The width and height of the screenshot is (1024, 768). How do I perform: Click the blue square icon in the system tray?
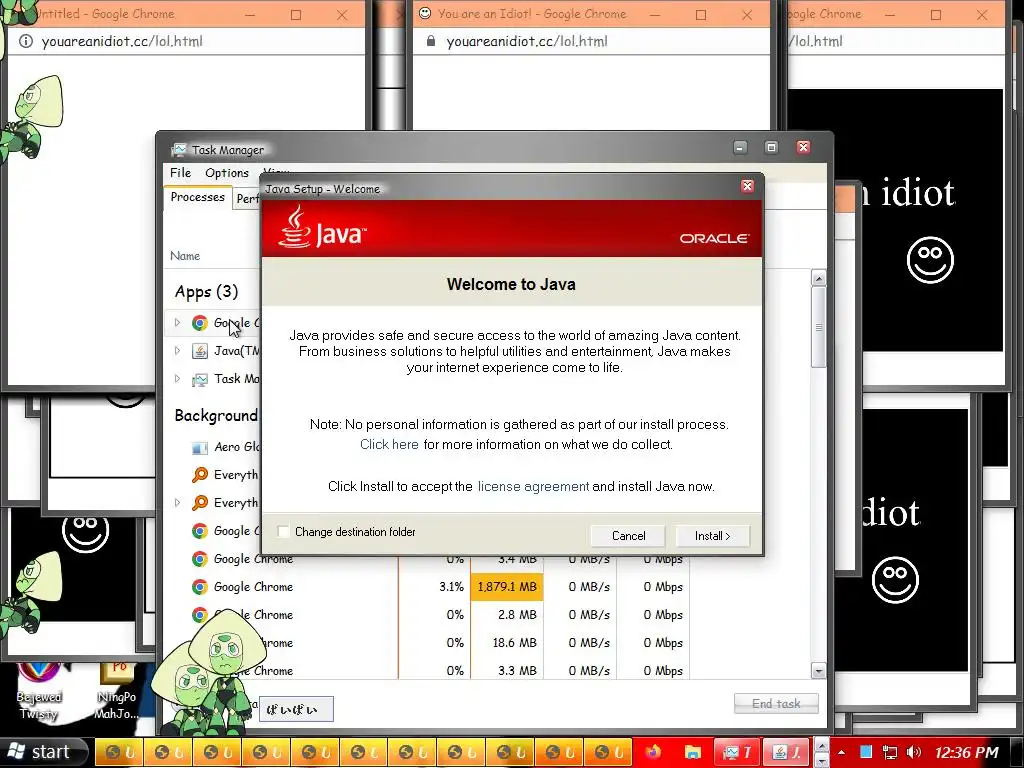[865, 752]
